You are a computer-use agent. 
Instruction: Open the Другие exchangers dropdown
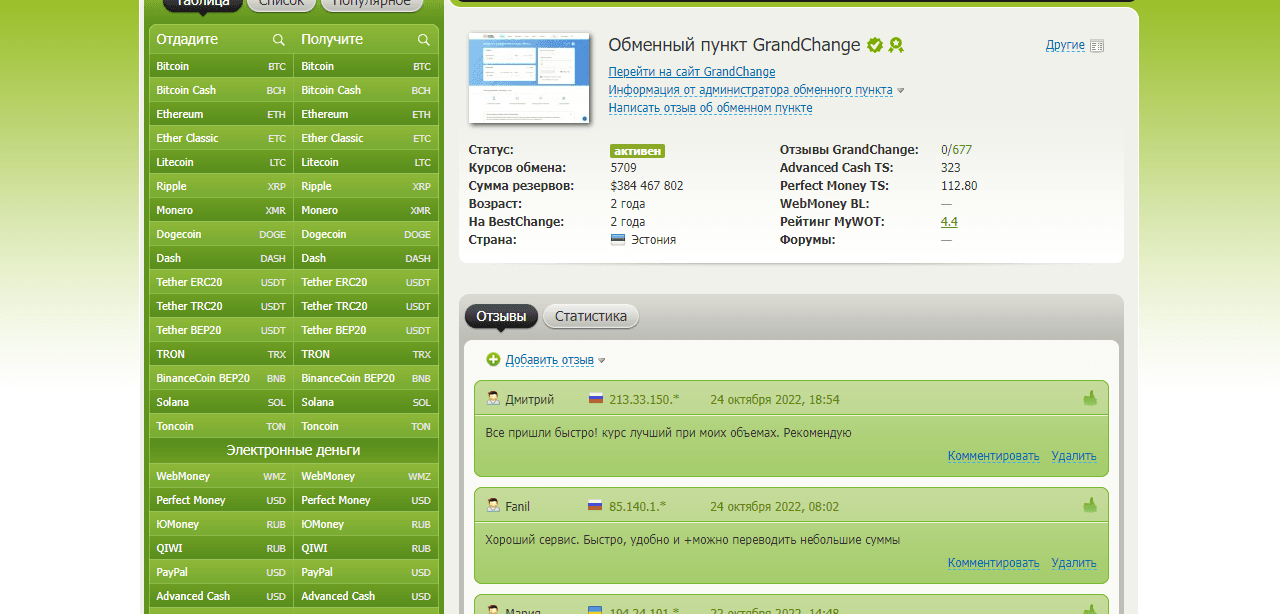[1065, 45]
